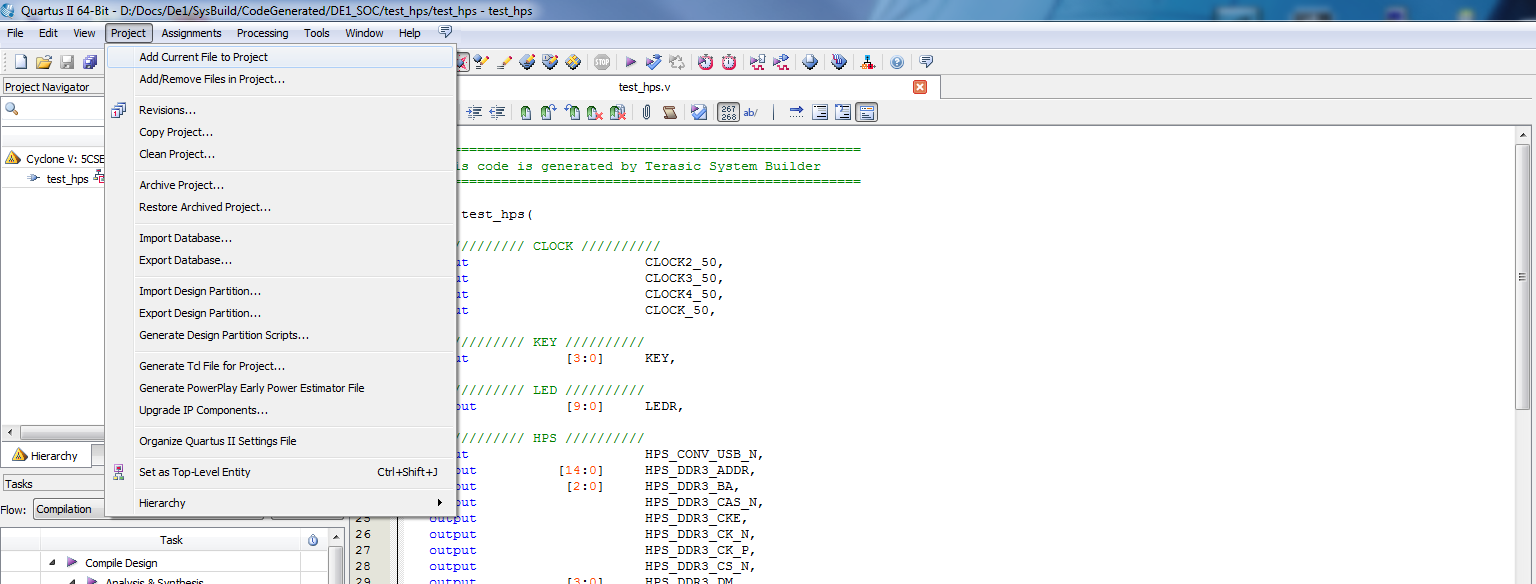This screenshot has width=1536, height=584.
Task: Select Cyclone V device tree row
Action: tap(55, 159)
